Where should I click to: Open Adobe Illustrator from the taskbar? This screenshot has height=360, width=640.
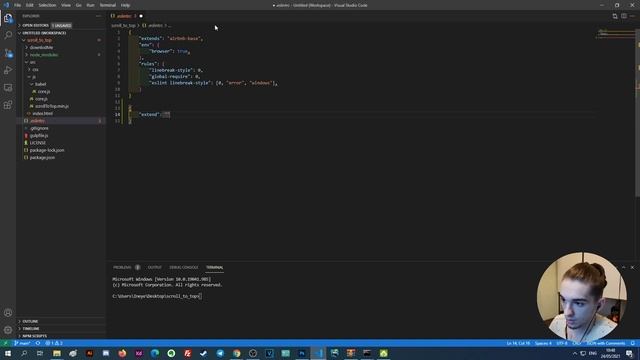[x=89, y=353]
